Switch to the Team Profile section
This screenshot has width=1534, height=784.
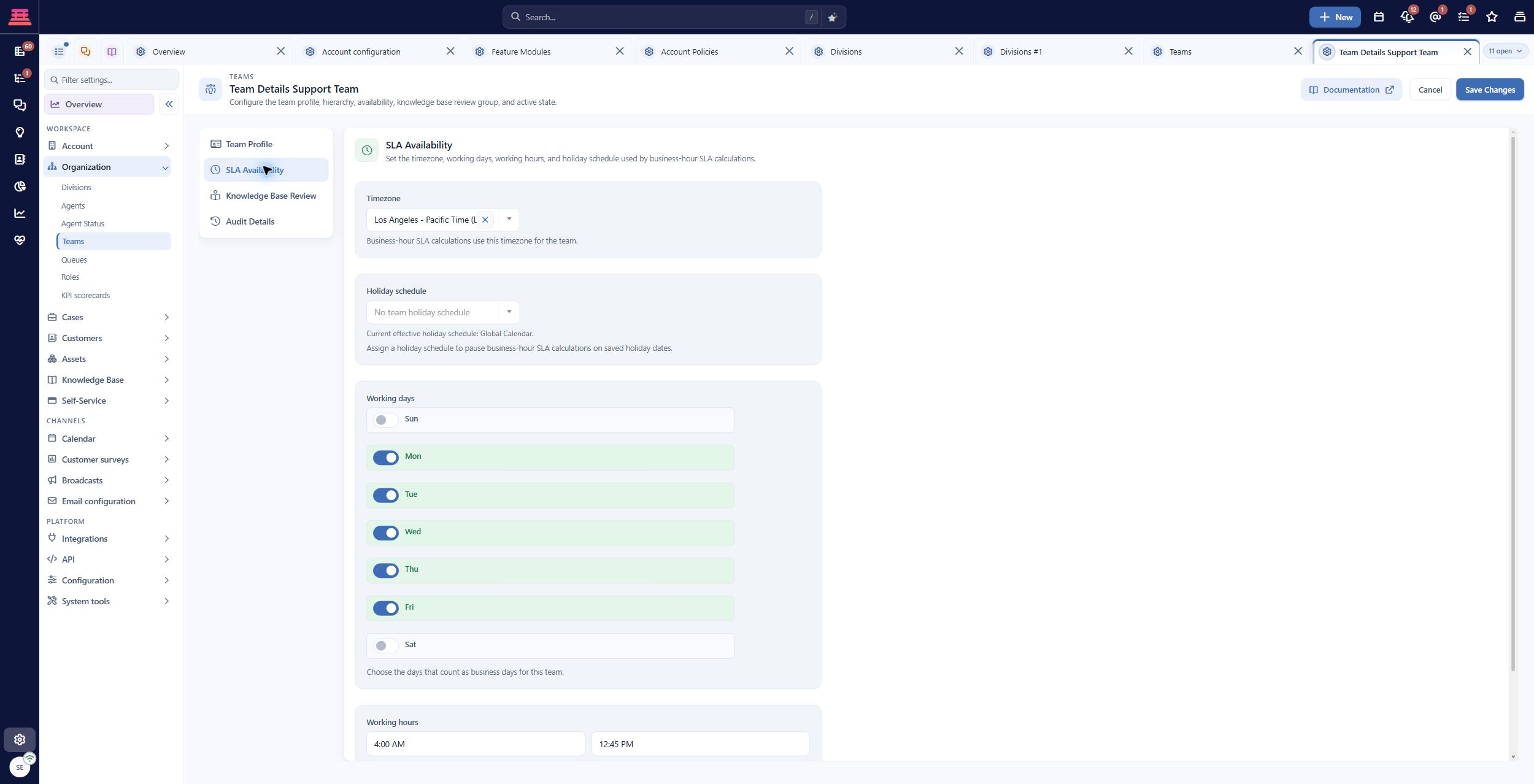pos(266,144)
